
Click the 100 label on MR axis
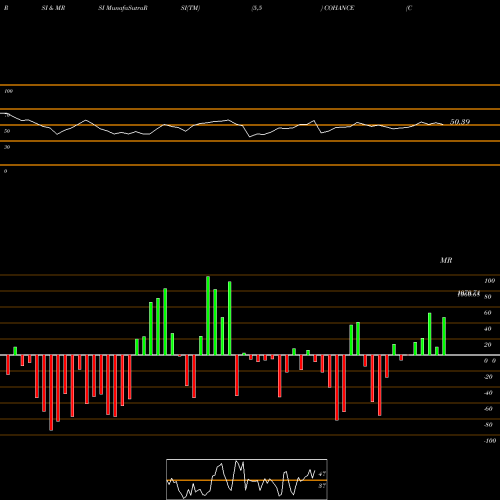pyautogui.click(x=490, y=281)
